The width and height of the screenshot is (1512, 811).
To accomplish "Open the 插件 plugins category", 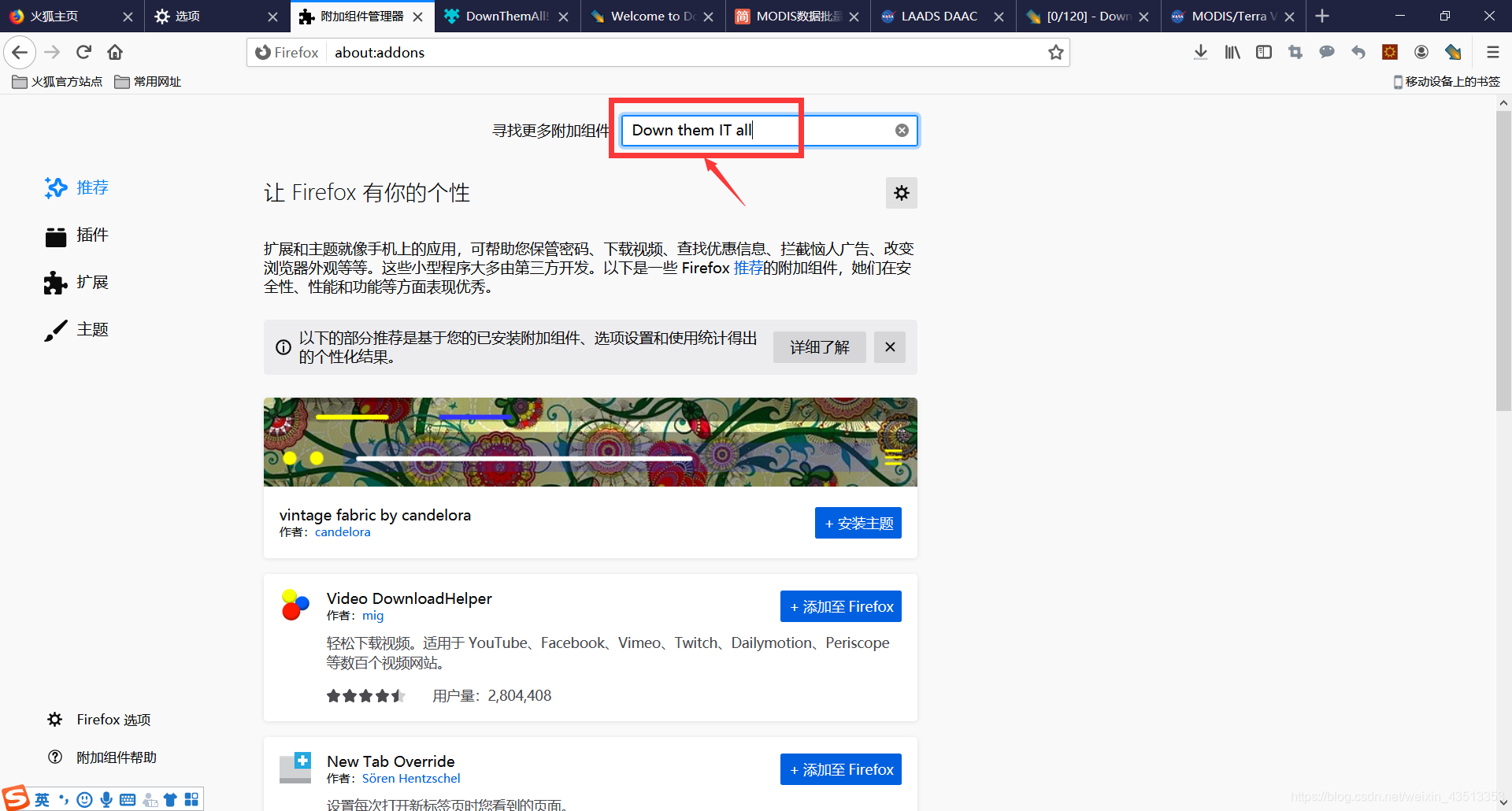I will (x=76, y=235).
